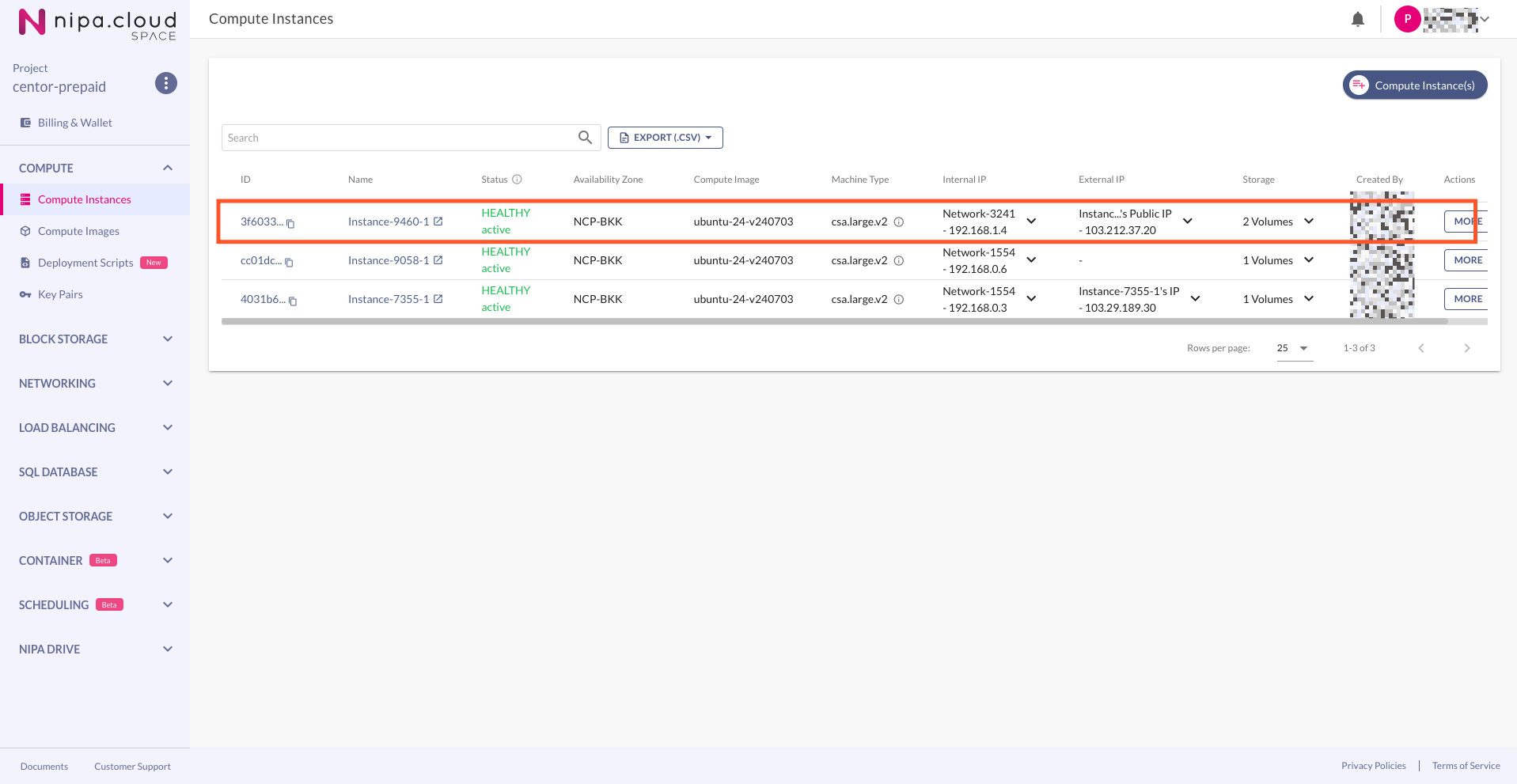Go to next page arrow

pos(1466,348)
